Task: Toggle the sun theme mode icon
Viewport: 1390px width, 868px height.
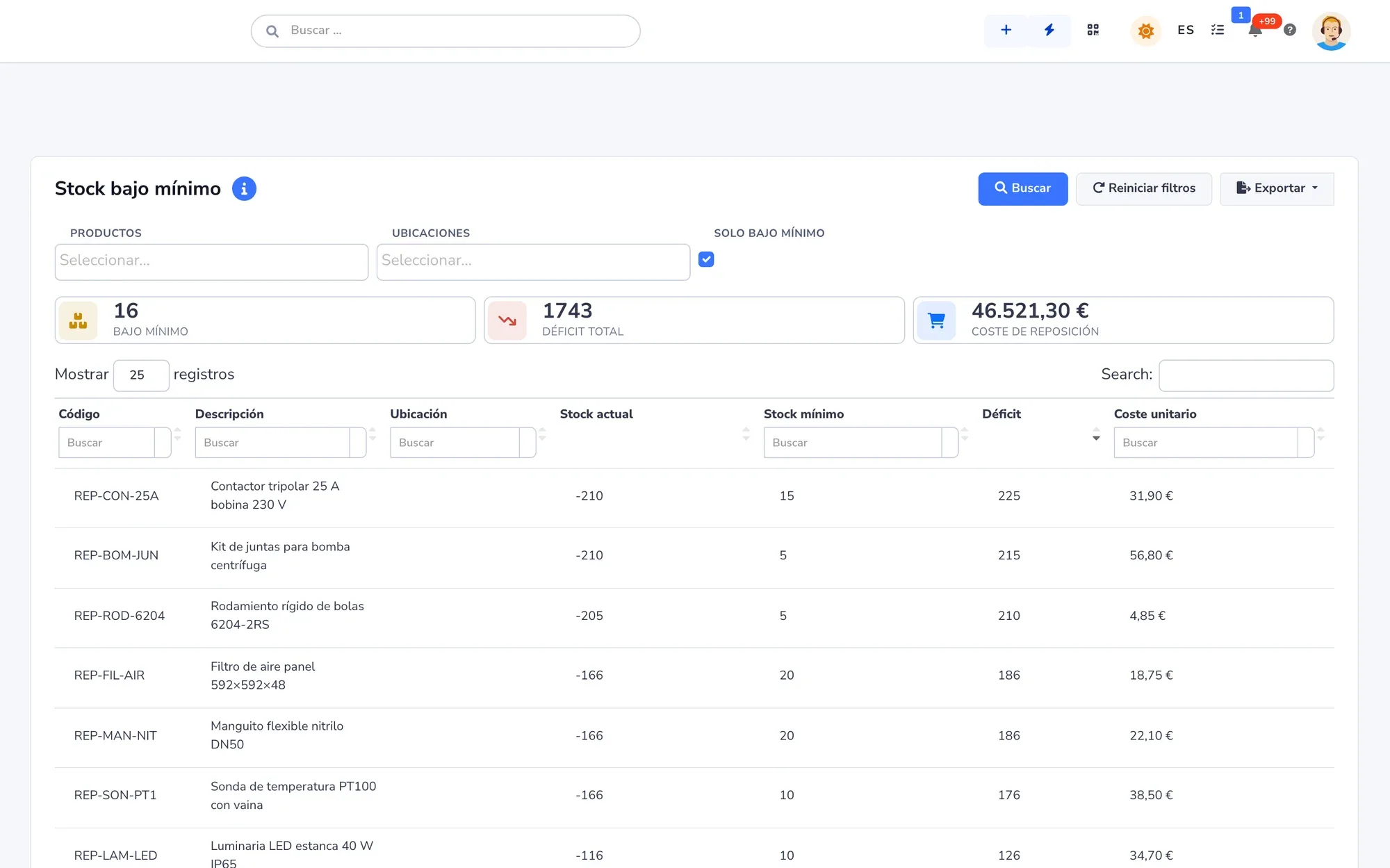Action: pyautogui.click(x=1146, y=31)
